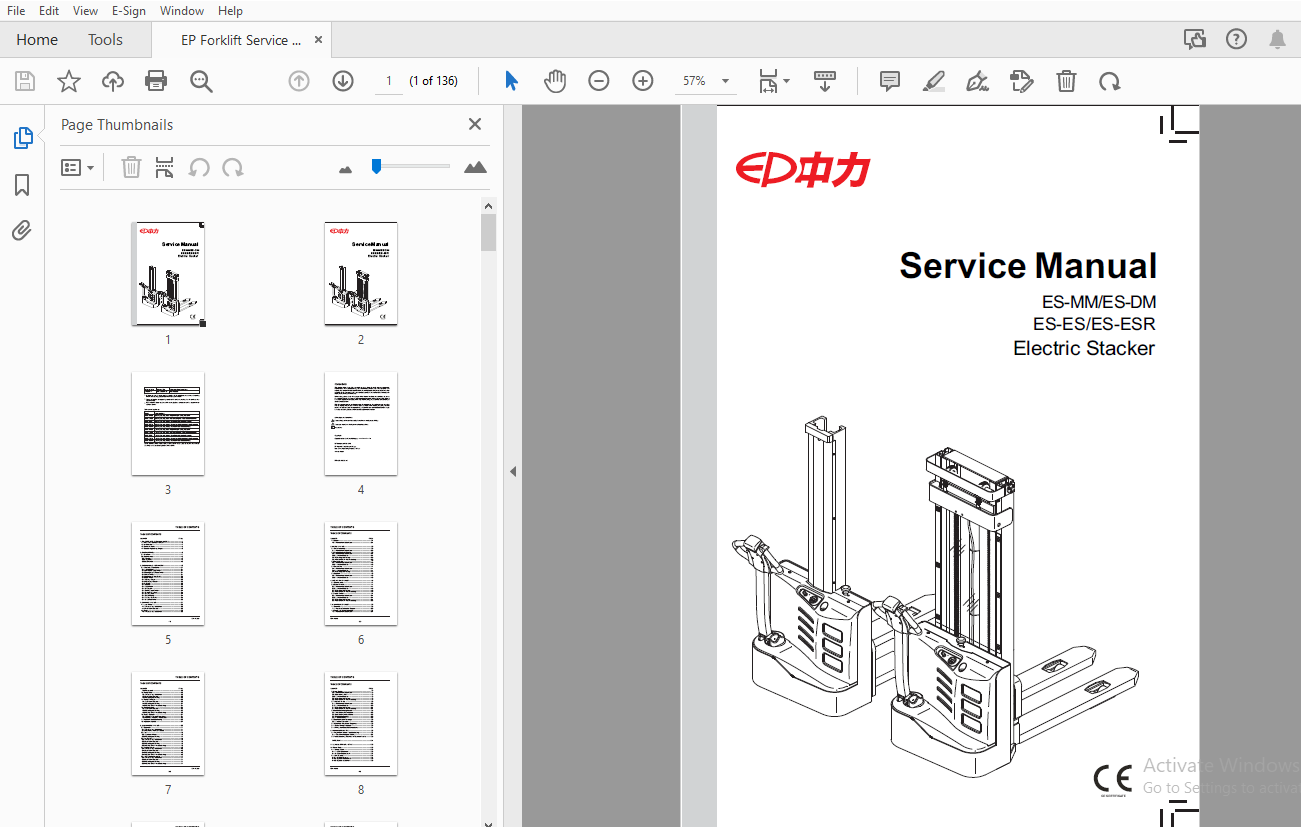Click the ES-MM/ES-DM model text
Image resolution: width=1301 pixels, height=827 pixels.
point(1098,301)
